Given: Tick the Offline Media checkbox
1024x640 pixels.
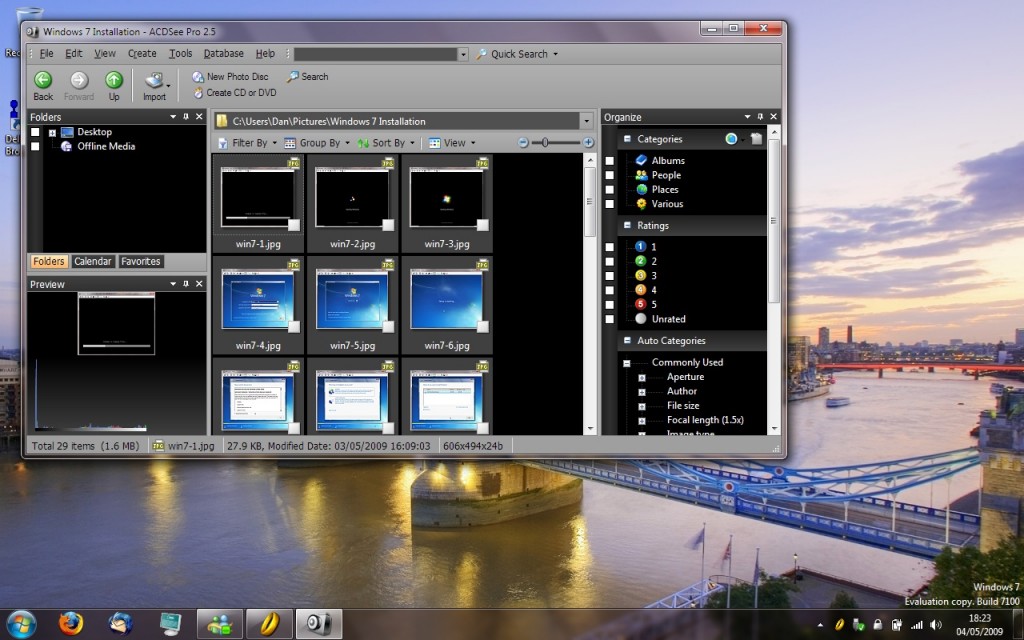Looking at the screenshot, I should [35, 146].
